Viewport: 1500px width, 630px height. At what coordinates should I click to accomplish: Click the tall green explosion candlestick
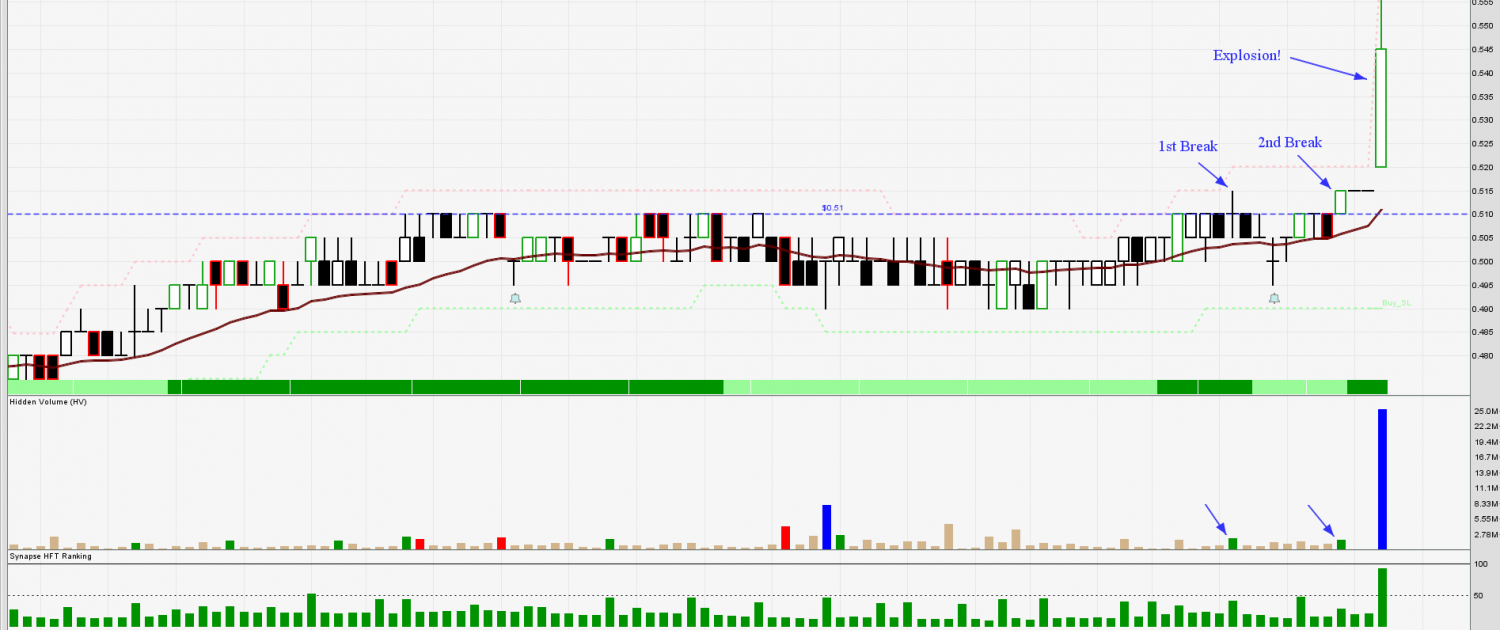1380,107
